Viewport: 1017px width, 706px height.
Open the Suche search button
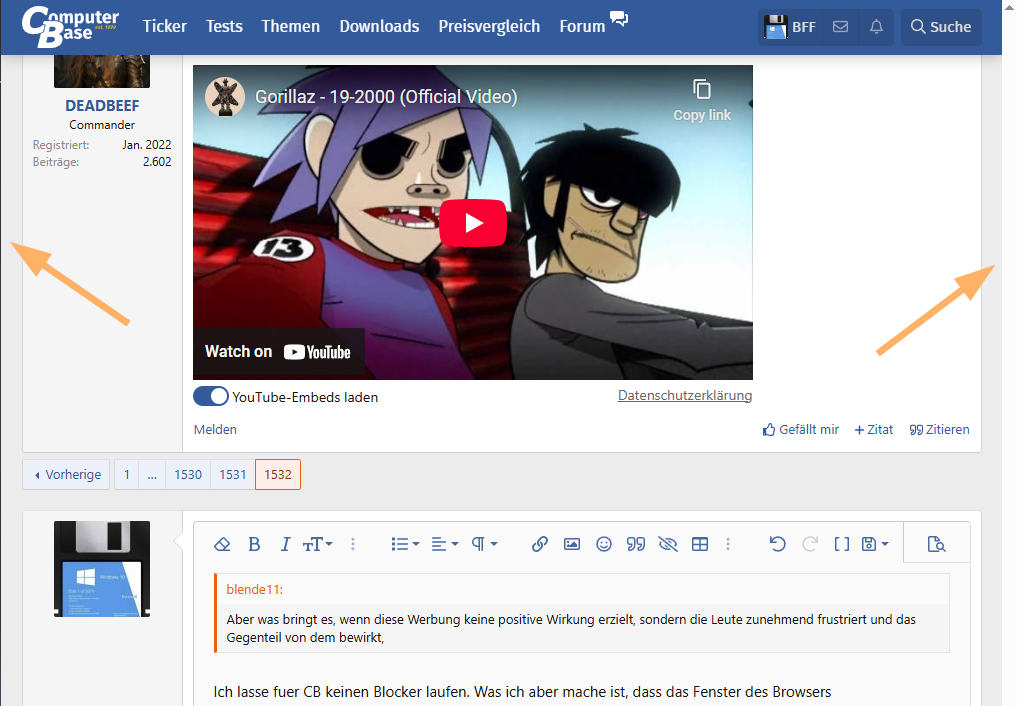coord(941,27)
